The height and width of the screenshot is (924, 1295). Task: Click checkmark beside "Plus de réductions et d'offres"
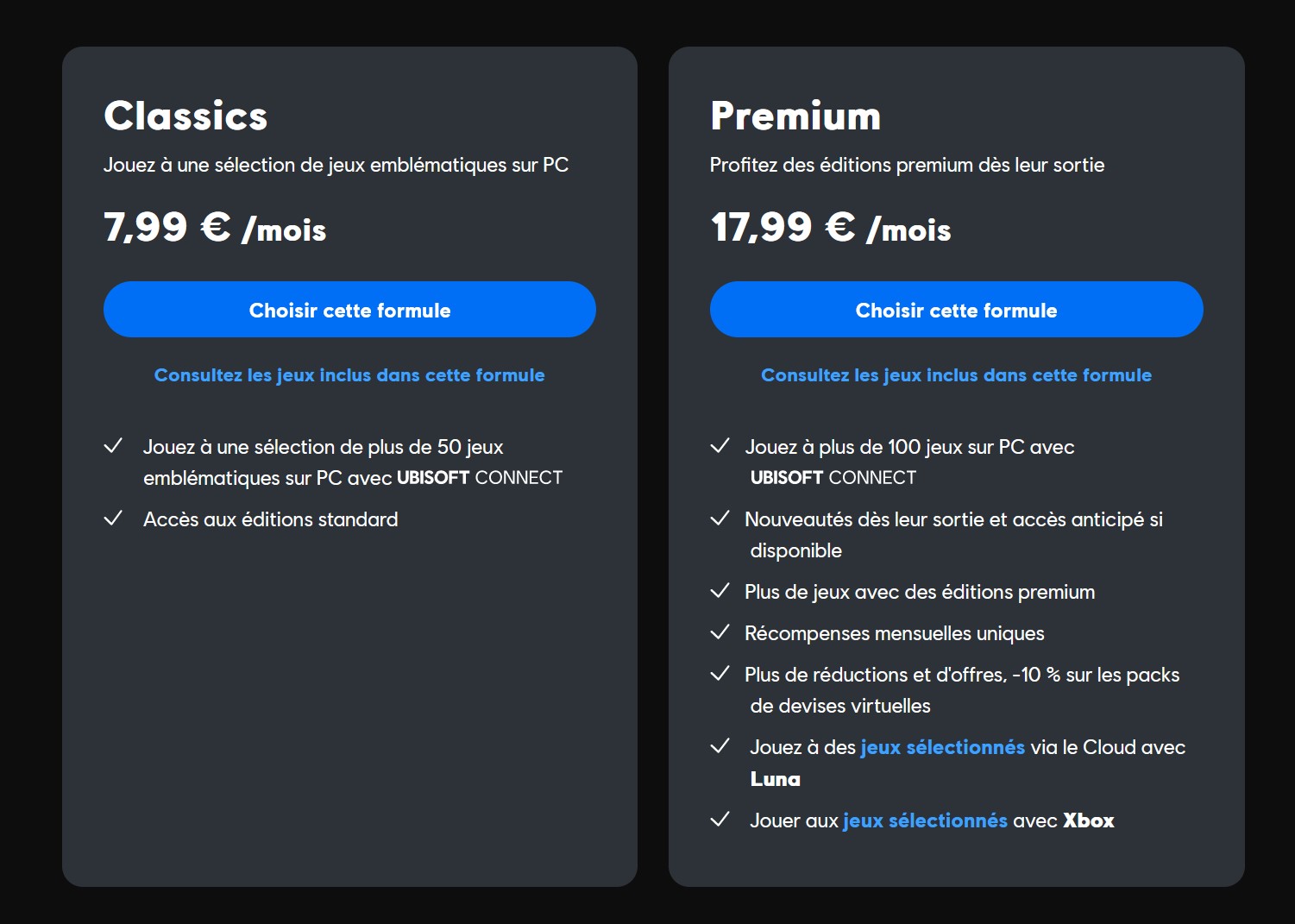click(x=720, y=674)
